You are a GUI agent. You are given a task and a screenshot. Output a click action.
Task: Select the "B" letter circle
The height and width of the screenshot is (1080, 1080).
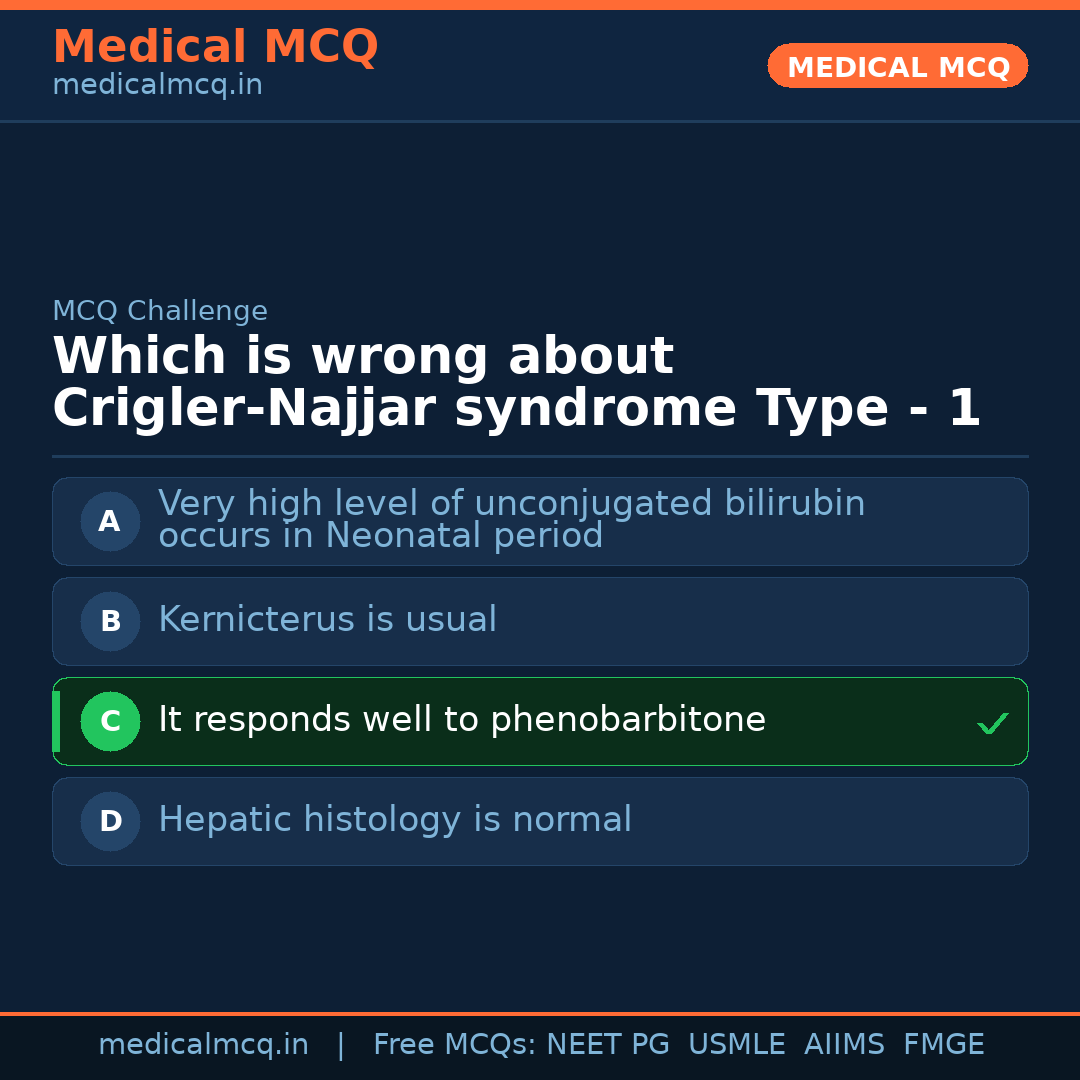(x=110, y=621)
